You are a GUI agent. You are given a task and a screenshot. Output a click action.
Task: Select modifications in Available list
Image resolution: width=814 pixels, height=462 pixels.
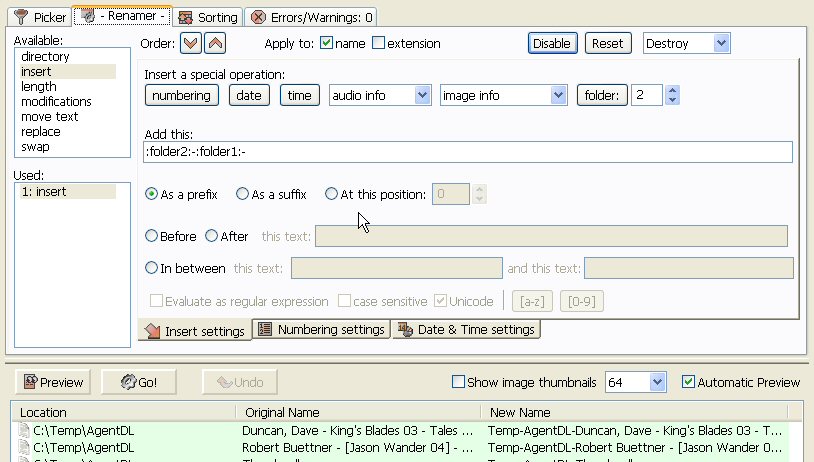(67, 101)
